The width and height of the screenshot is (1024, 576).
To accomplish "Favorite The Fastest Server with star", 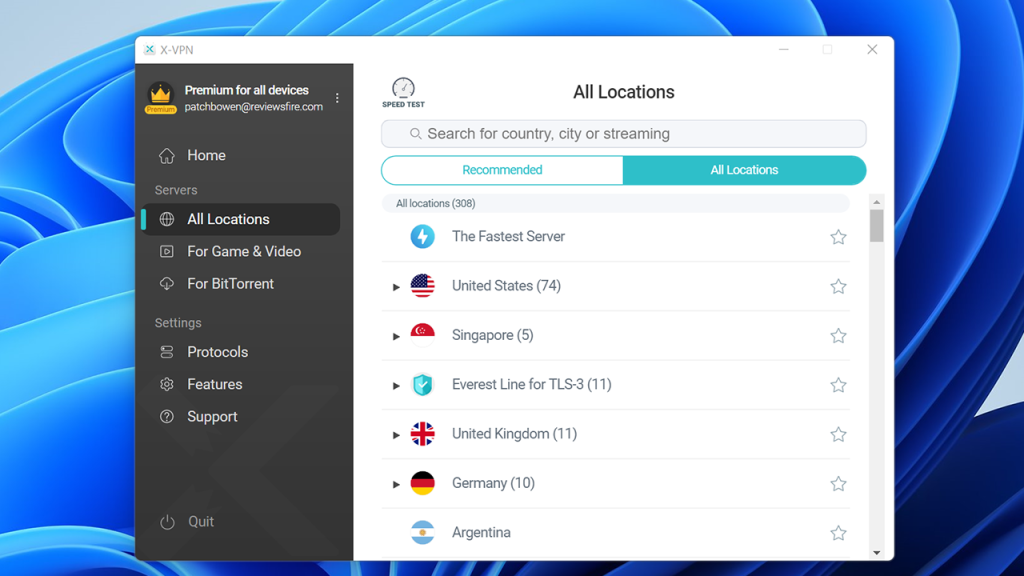I will 839,237.
